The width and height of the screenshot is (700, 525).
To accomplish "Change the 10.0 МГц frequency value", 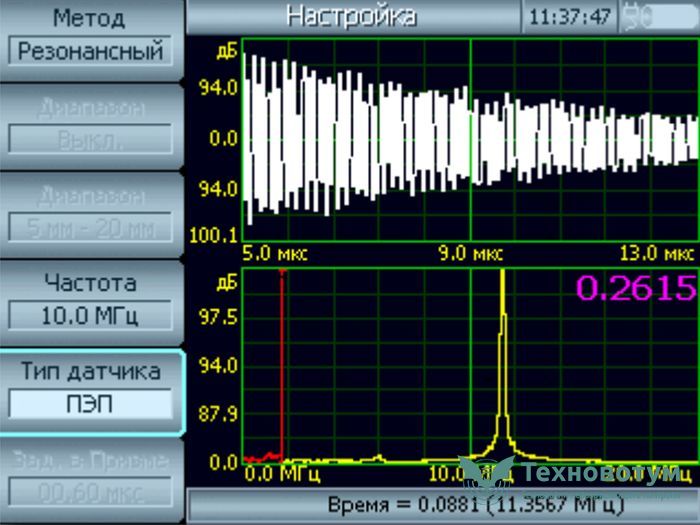I will tap(90, 316).
